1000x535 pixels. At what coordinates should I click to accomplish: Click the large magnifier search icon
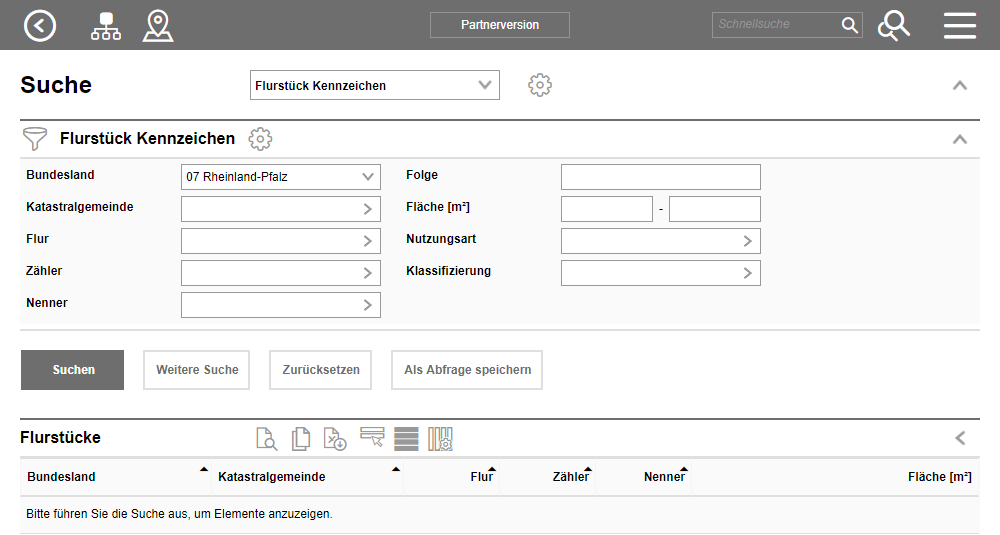tap(893, 25)
